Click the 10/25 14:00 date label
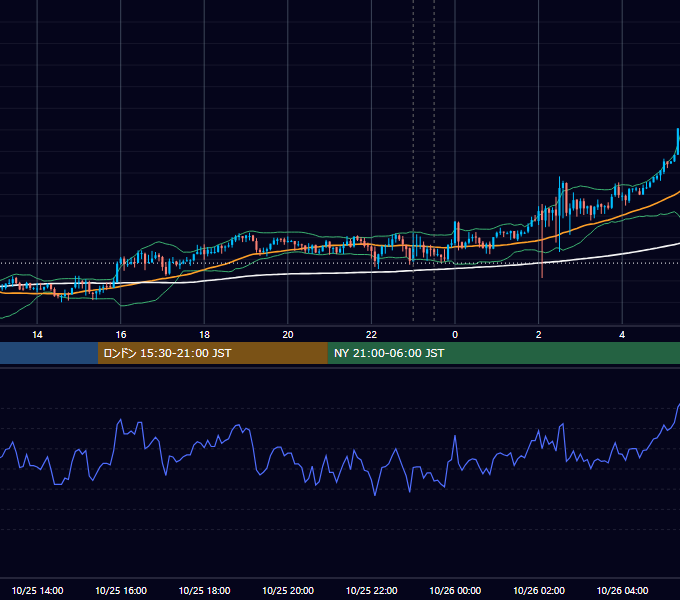680x600 pixels. click(37, 590)
